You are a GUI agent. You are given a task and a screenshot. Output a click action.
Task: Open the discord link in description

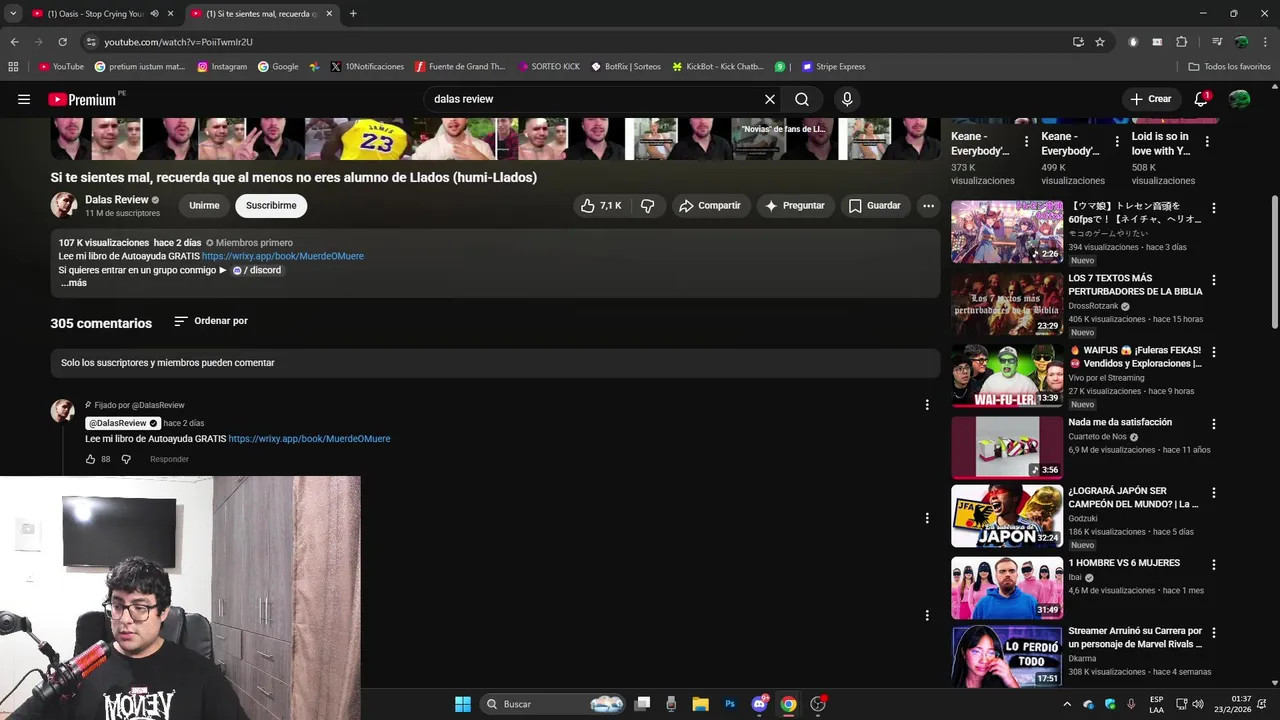(x=257, y=270)
